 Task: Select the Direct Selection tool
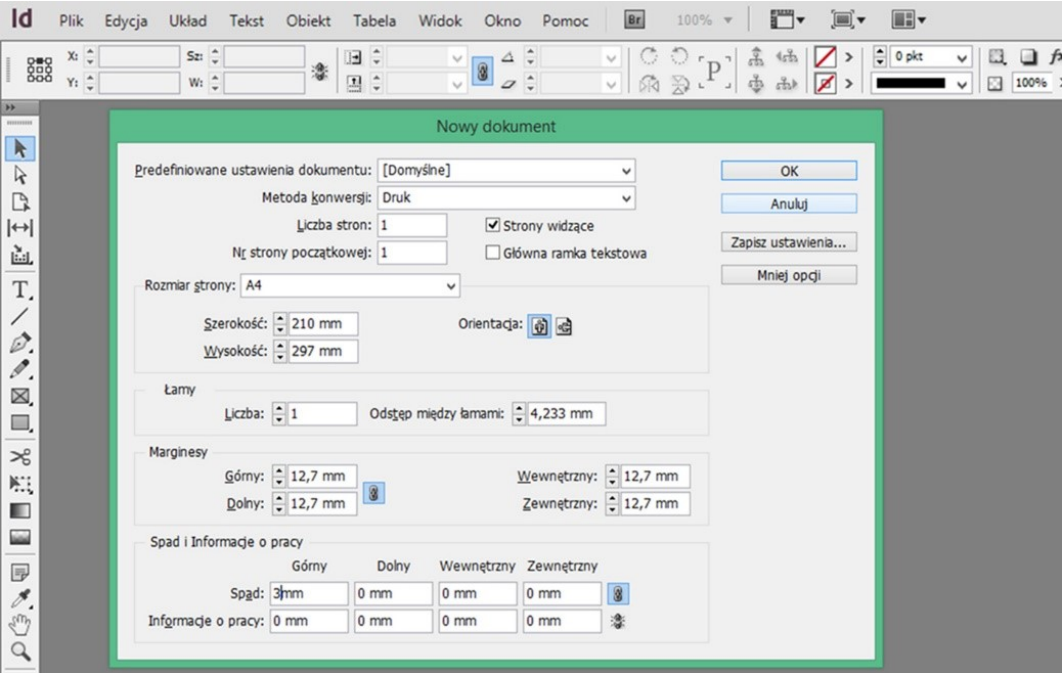[x=19, y=174]
